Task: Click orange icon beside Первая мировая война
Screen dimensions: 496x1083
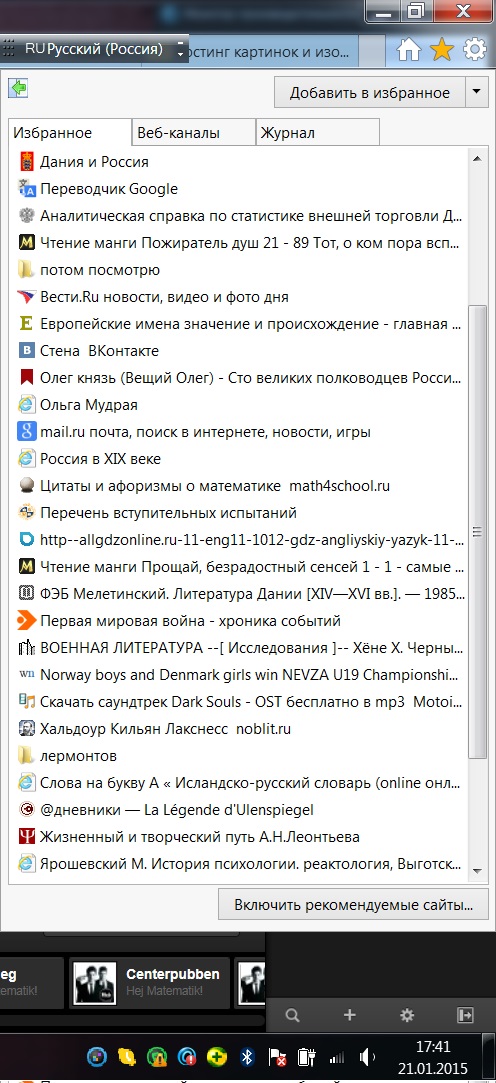Action: [26, 620]
